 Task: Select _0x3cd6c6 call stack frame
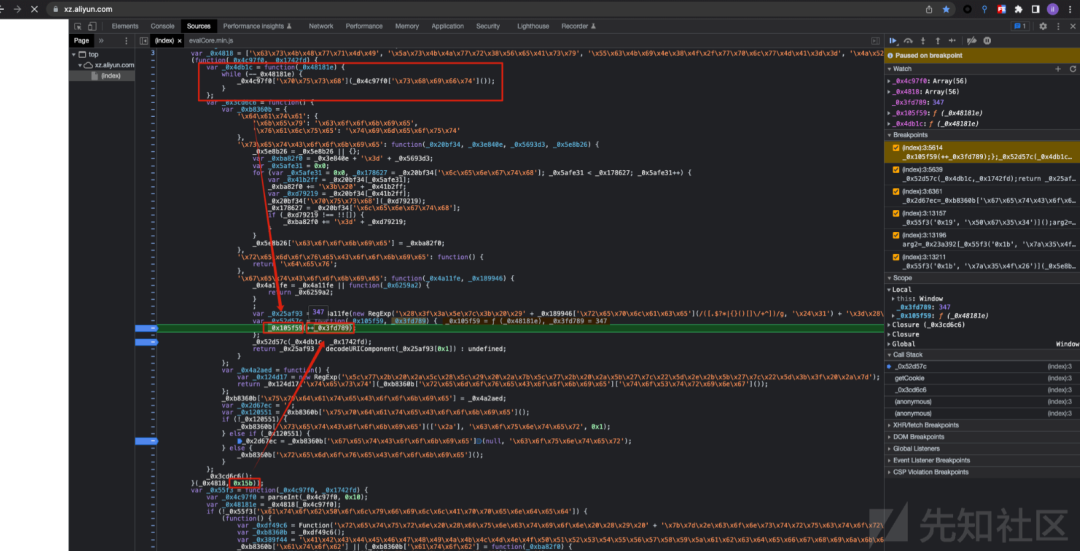982,389
